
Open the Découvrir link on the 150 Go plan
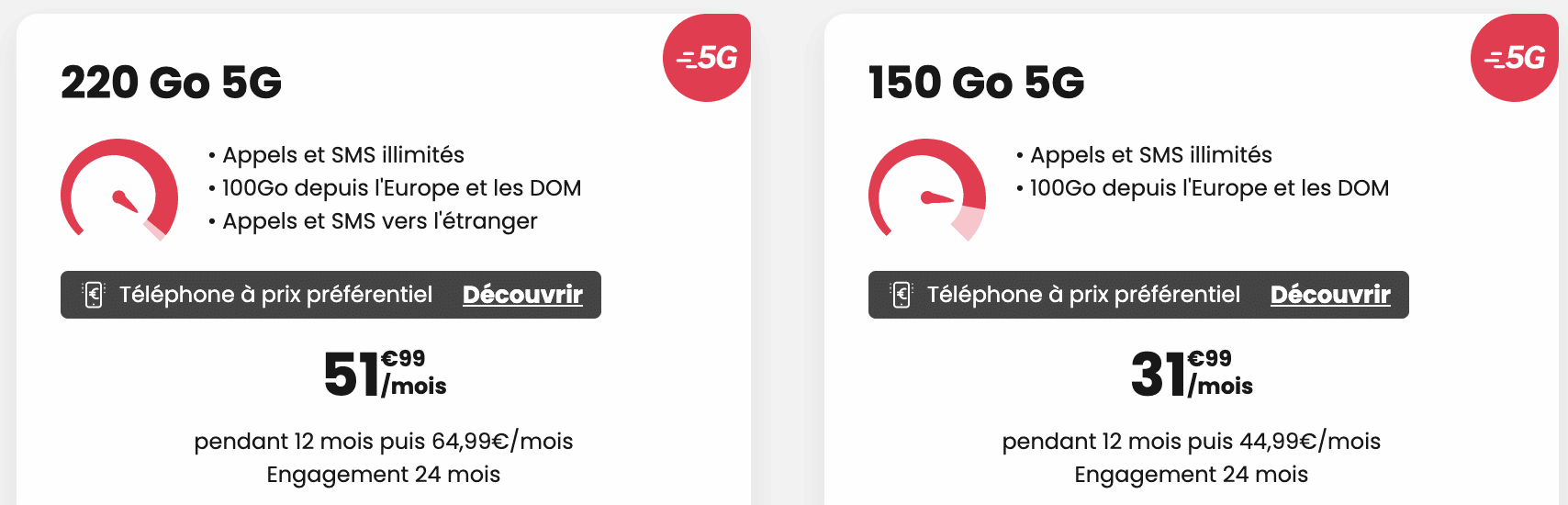click(1330, 295)
